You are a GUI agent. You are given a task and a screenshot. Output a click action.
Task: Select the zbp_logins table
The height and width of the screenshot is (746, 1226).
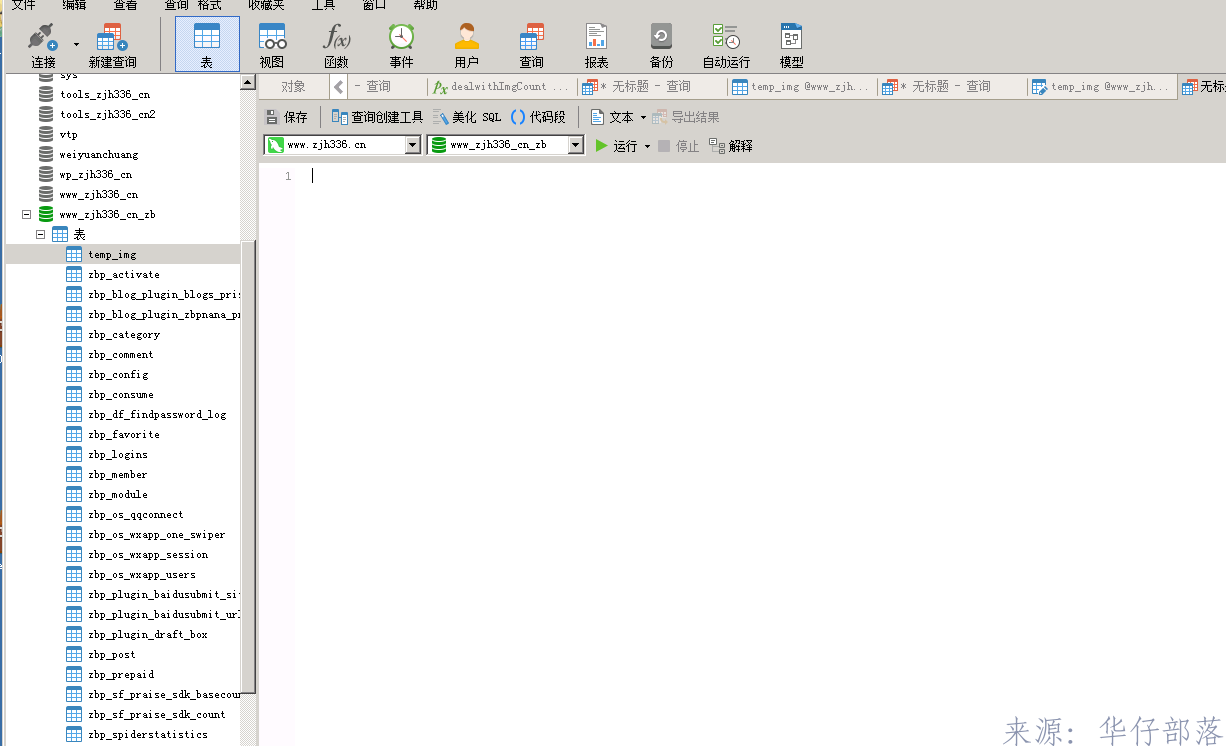pyautogui.click(x=117, y=454)
